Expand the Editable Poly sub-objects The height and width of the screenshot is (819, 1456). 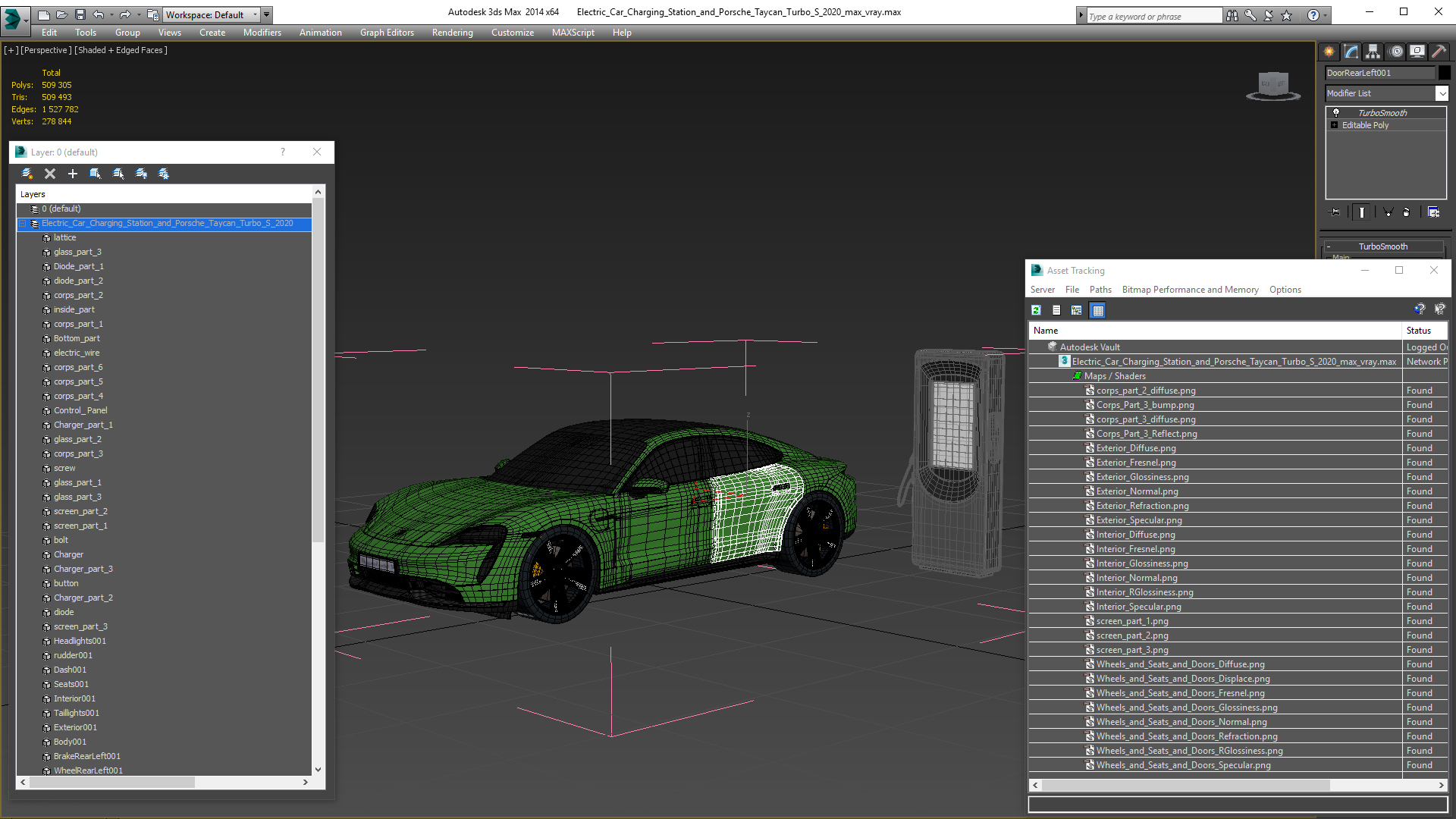tap(1334, 125)
